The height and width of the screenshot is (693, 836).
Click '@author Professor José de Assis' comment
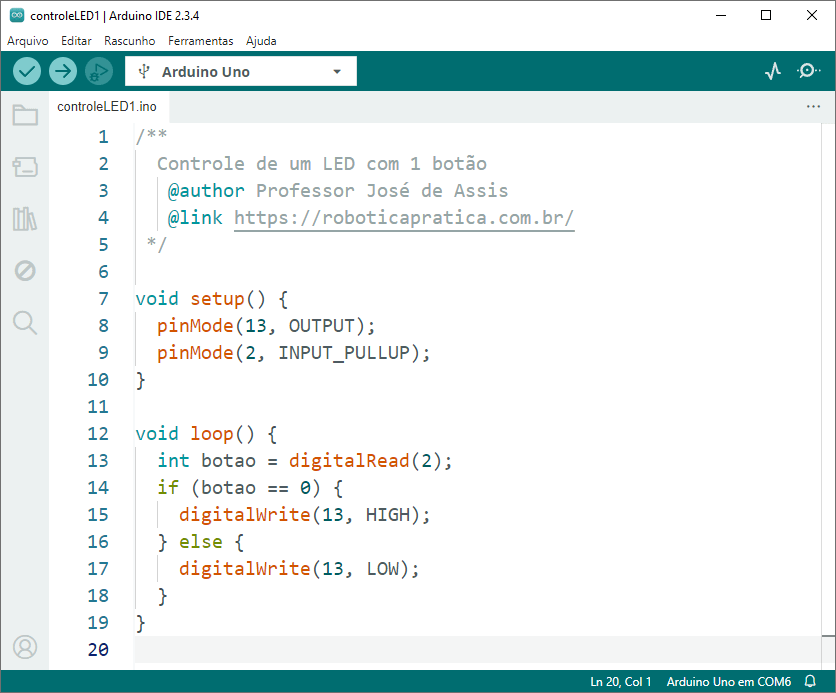click(x=338, y=191)
